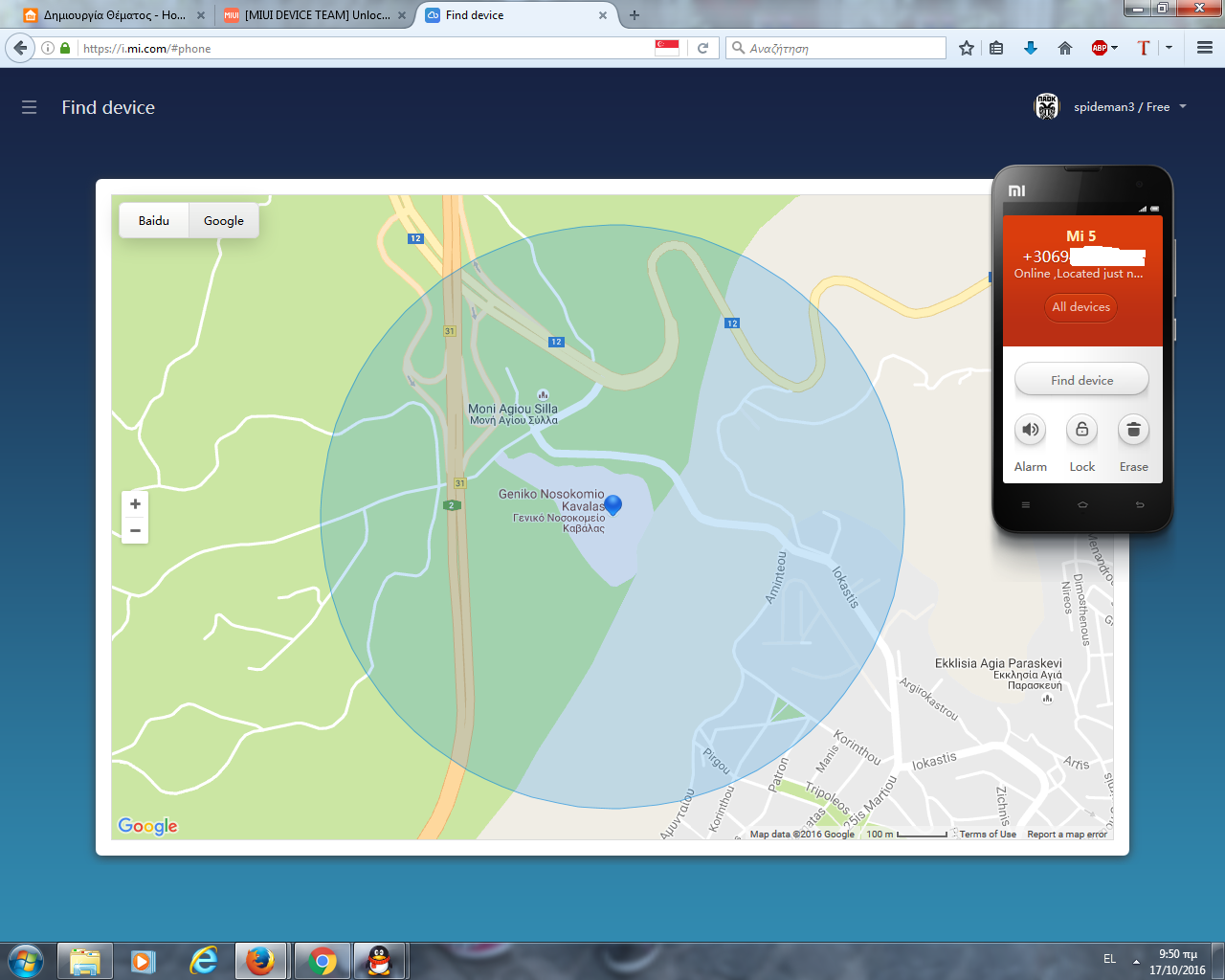Switch the map to Baidu
Image resolution: width=1225 pixels, height=980 pixels.
pyautogui.click(x=154, y=221)
